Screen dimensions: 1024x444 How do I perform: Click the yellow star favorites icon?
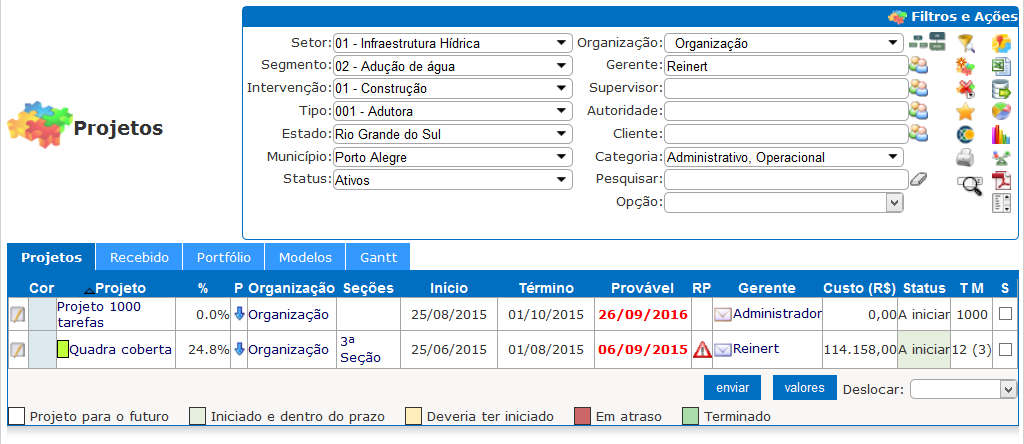coord(965,111)
